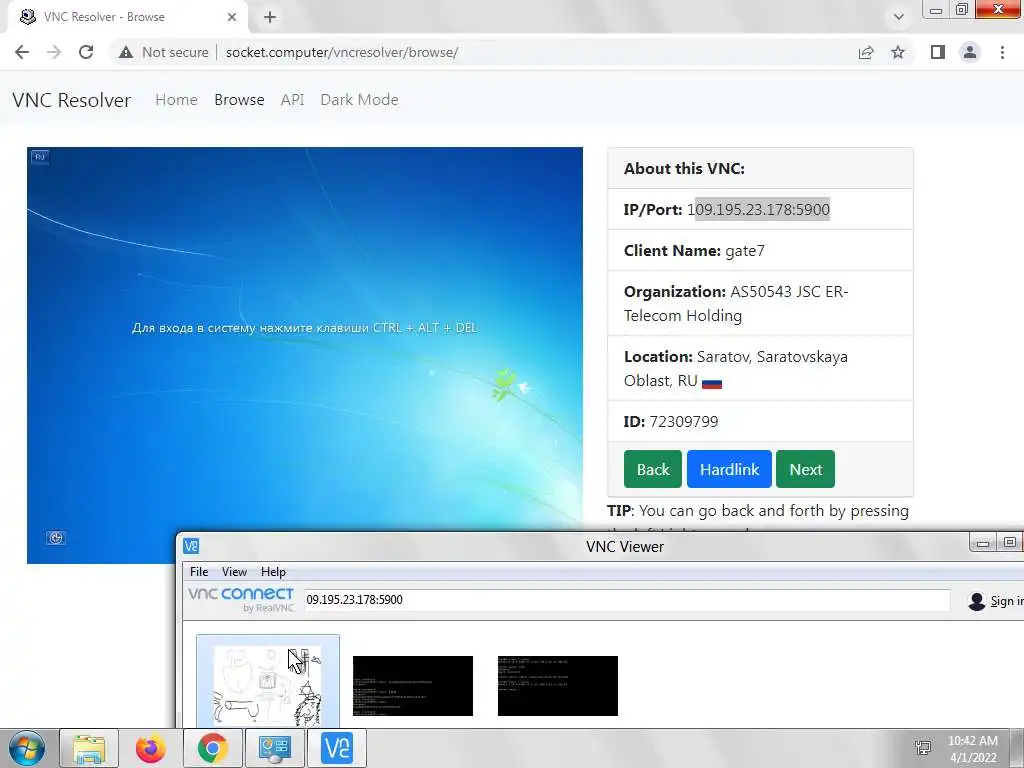Click the RU language indicator in preview

point(40,157)
